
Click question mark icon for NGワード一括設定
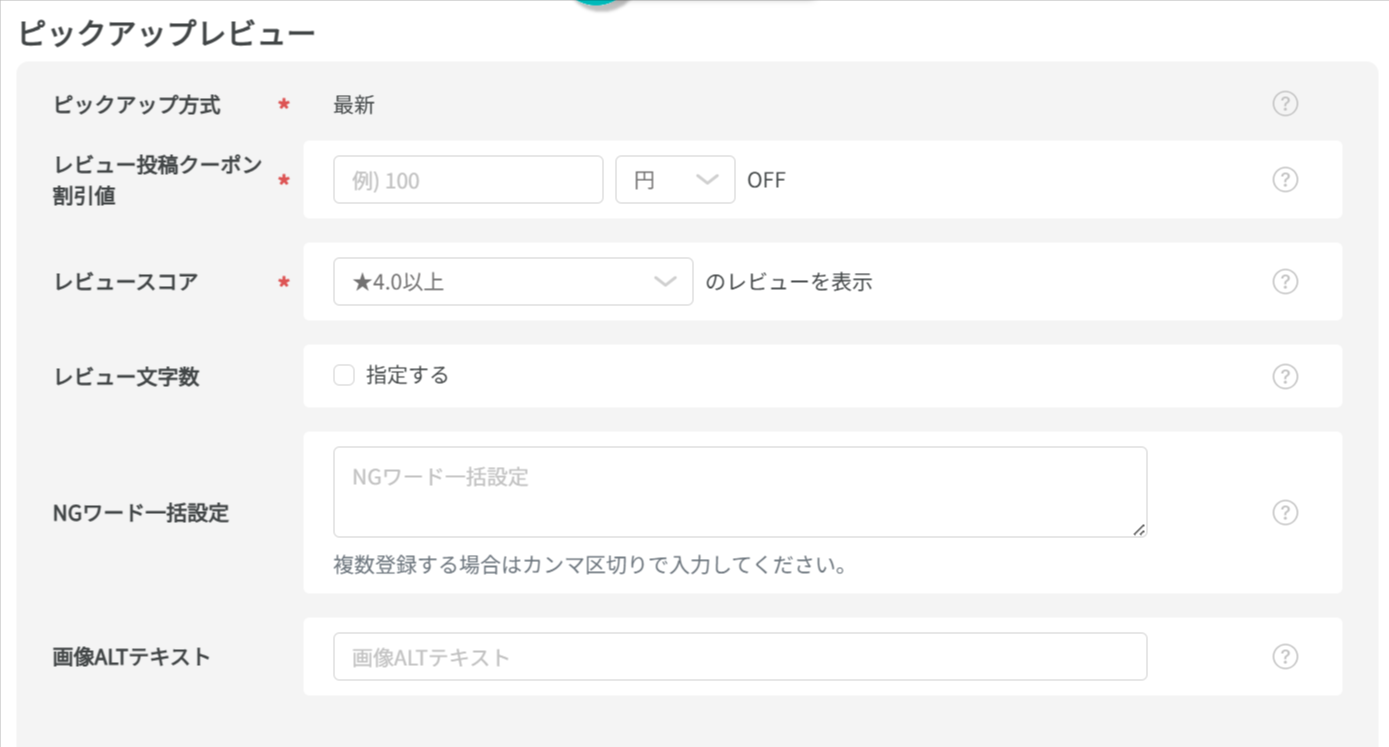tap(1285, 513)
